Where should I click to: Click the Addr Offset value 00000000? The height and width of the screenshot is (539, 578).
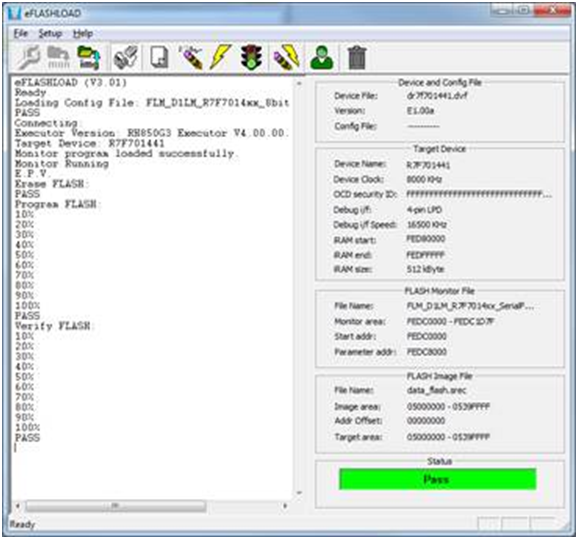[x=426, y=421]
